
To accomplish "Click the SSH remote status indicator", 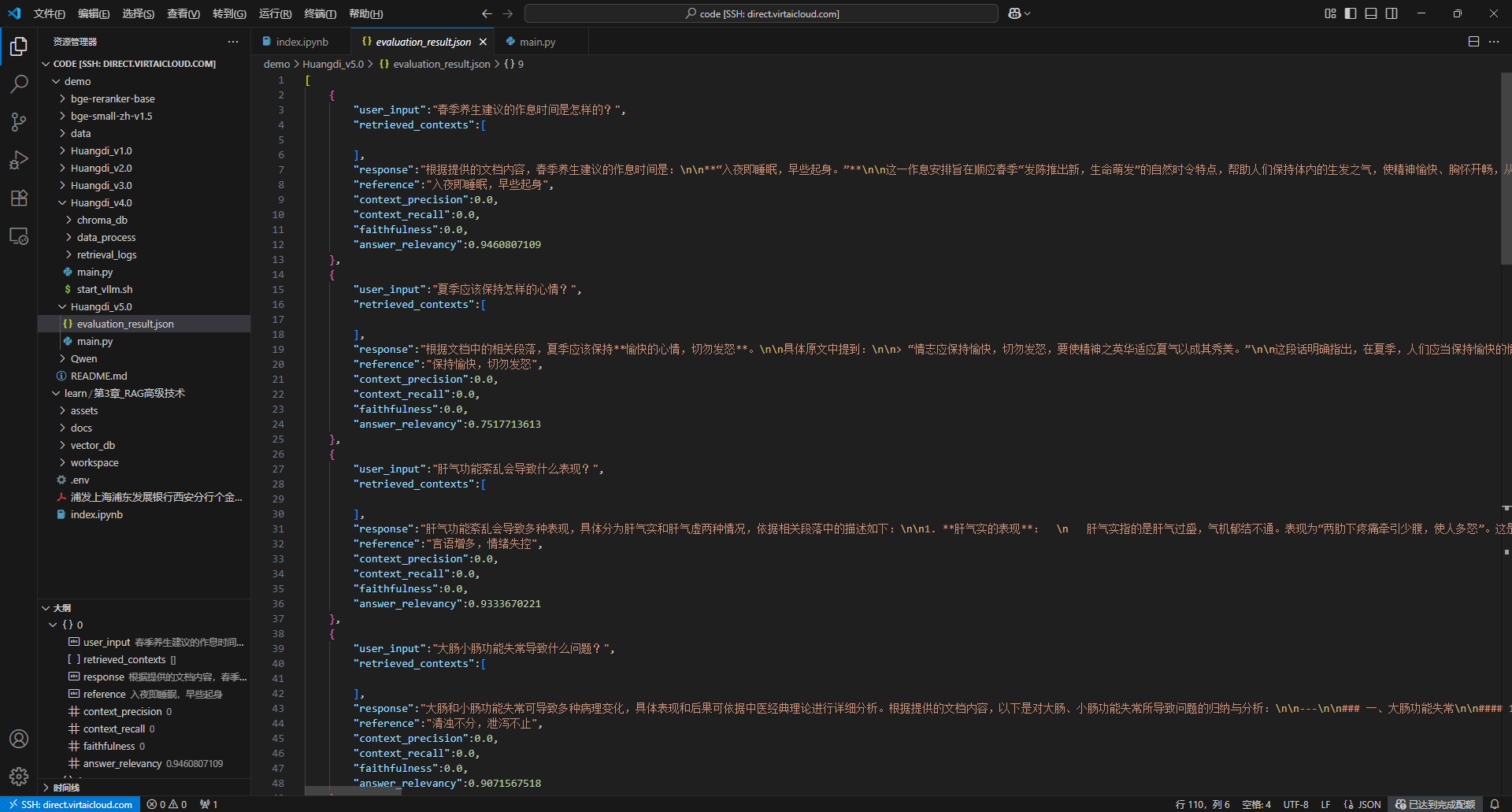I will [71, 804].
